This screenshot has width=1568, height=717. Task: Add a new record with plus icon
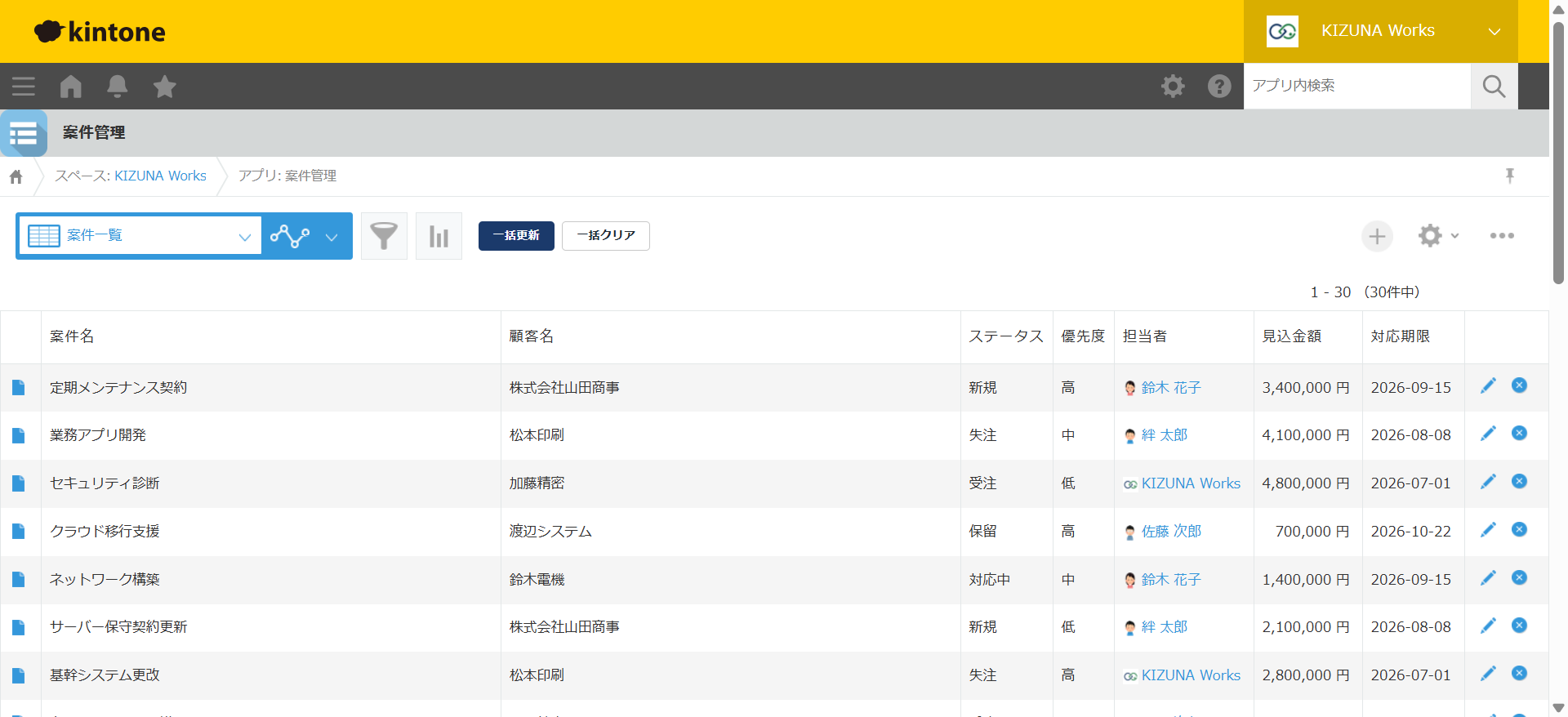(x=1377, y=236)
